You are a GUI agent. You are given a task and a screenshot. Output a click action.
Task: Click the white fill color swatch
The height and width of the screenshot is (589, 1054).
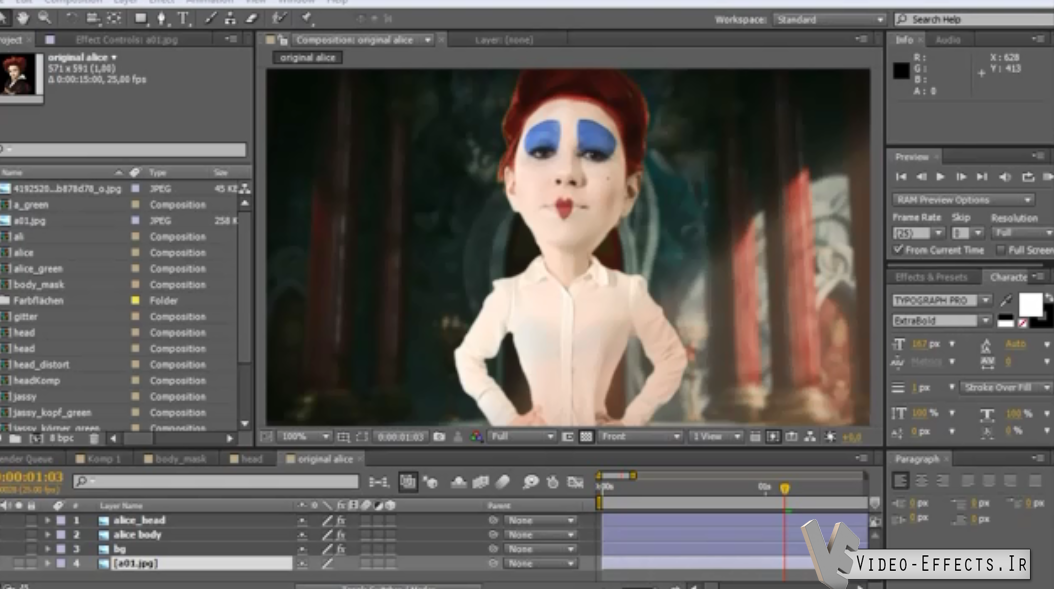pyautogui.click(x=1030, y=304)
